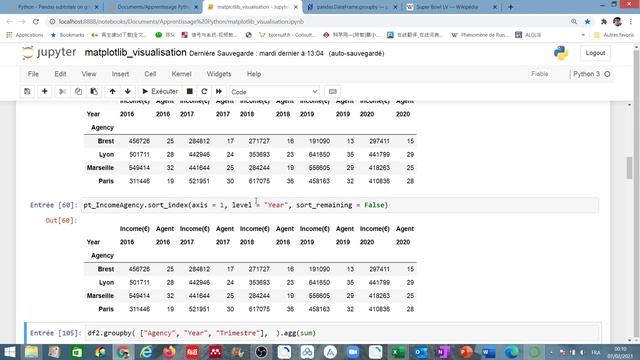Image resolution: width=640 pixels, height=360 pixels.
Task: Open a new browser tab
Action: tap(511, 7)
